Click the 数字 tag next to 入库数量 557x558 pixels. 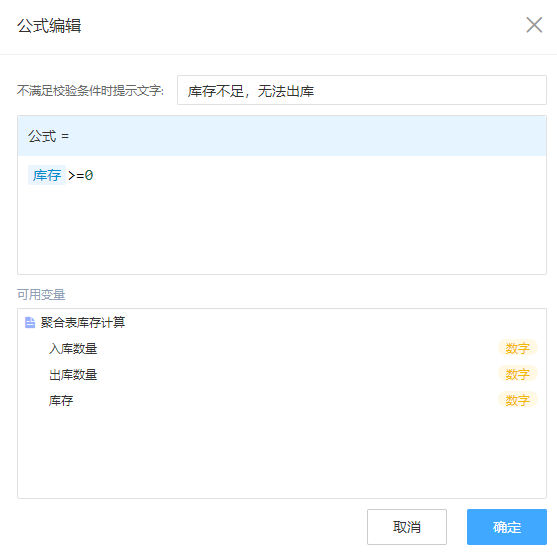pos(517,348)
